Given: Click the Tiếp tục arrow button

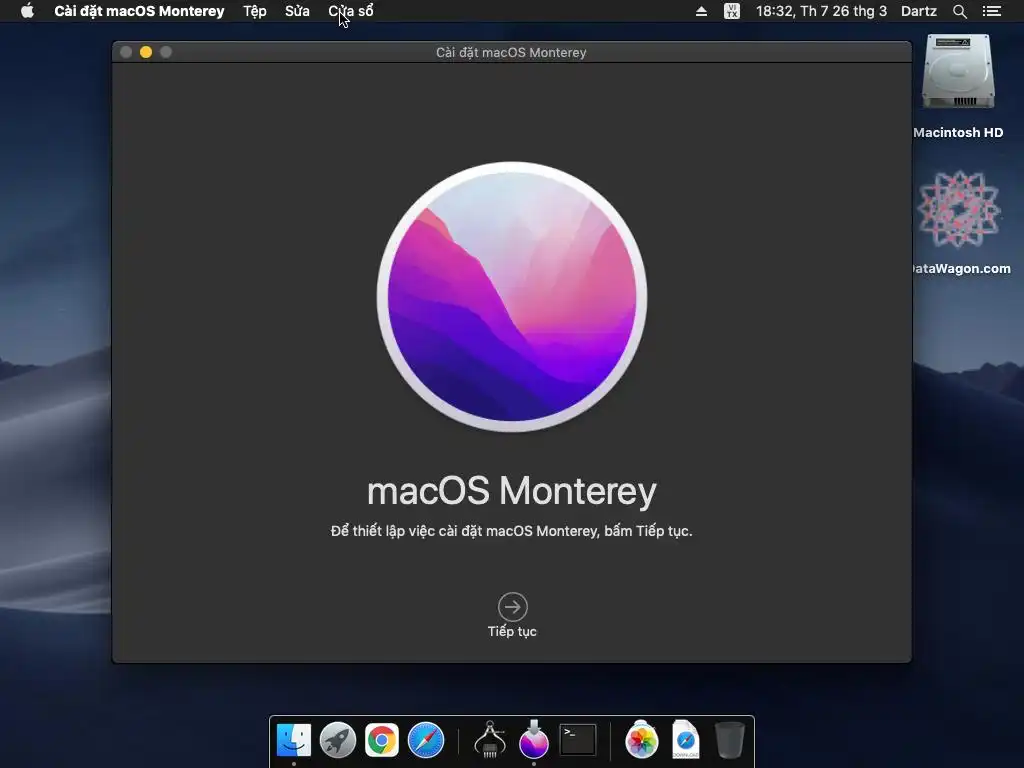Looking at the screenshot, I should (x=513, y=607).
